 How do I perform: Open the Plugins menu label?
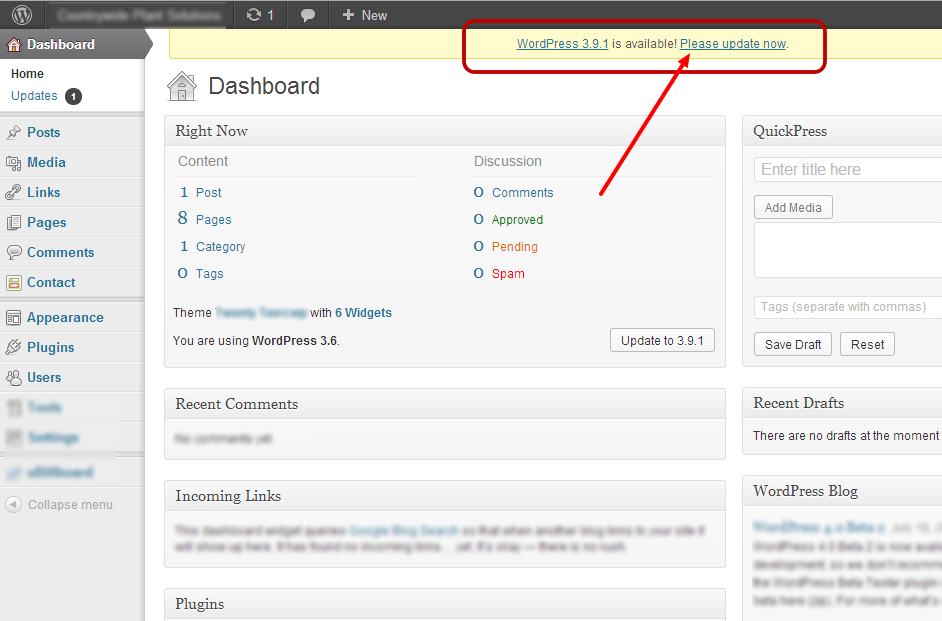point(50,347)
